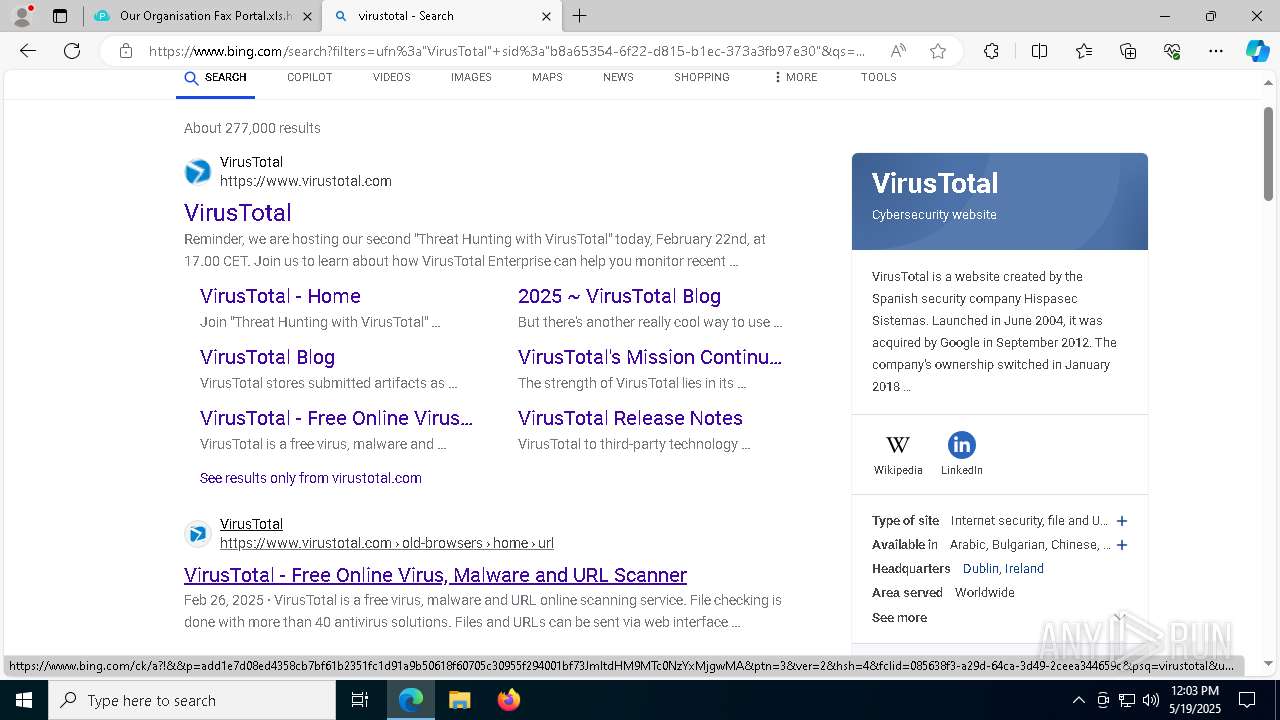The width and height of the screenshot is (1280, 720).
Task: Click the taskbar search box
Action: (192, 700)
